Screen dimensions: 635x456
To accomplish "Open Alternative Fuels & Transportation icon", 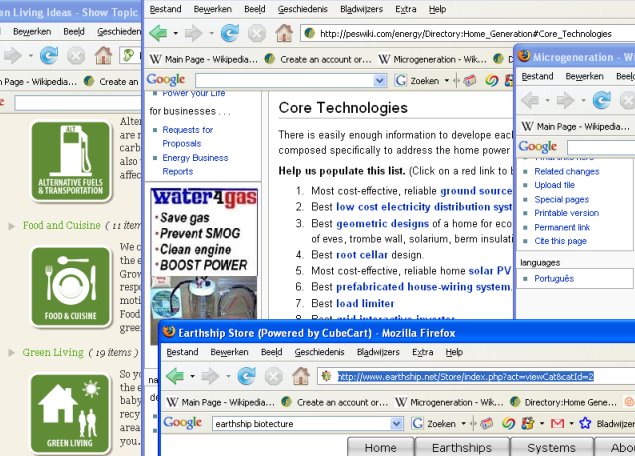I will [71, 161].
